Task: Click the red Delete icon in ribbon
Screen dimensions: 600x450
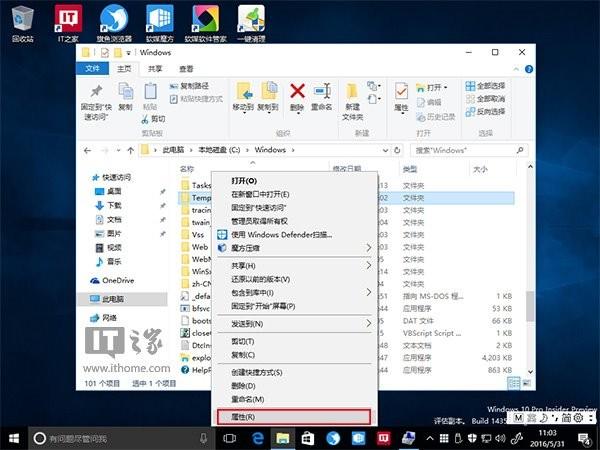Action: pos(297,91)
